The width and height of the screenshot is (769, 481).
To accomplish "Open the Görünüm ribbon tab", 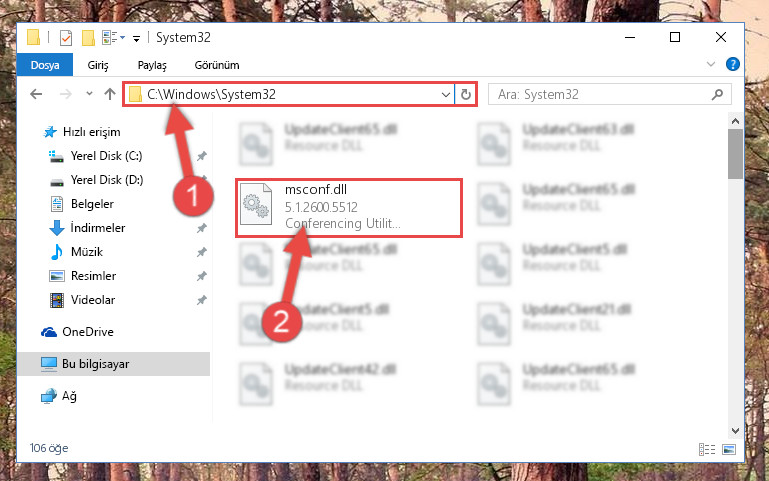I will coord(217,65).
